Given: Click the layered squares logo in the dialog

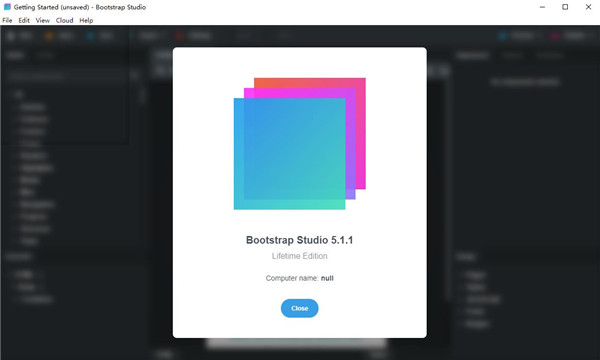Looking at the screenshot, I should point(300,143).
